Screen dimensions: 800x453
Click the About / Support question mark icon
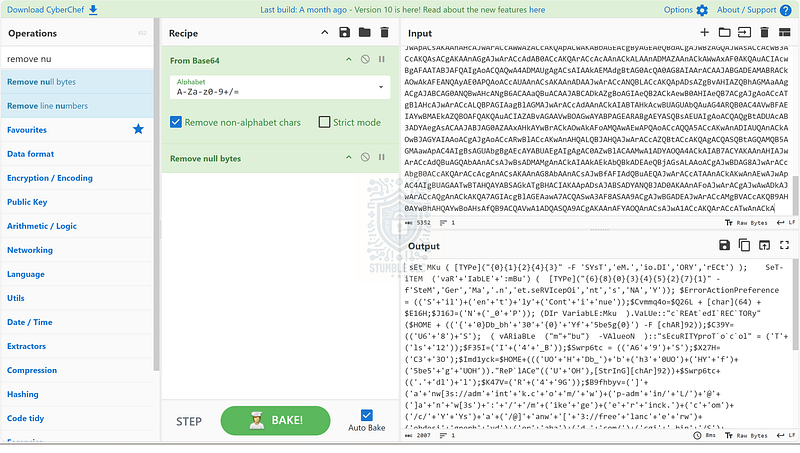coord(786,10)
